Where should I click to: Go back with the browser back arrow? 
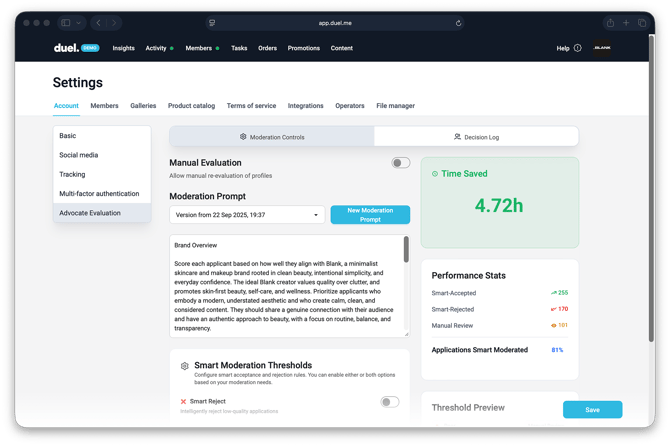98,22
